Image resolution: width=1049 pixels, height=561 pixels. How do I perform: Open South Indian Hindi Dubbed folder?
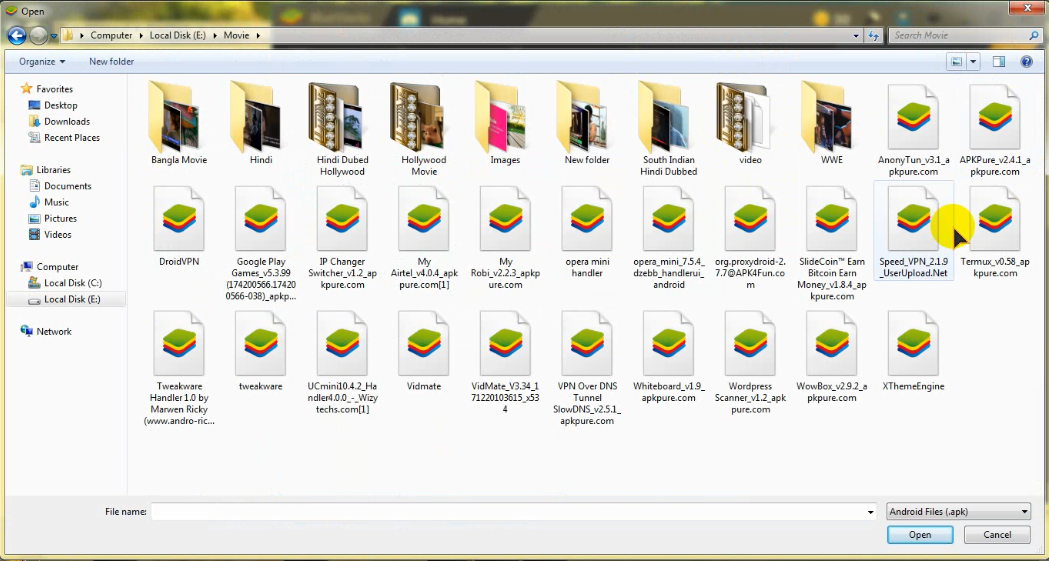click(668, 127)
